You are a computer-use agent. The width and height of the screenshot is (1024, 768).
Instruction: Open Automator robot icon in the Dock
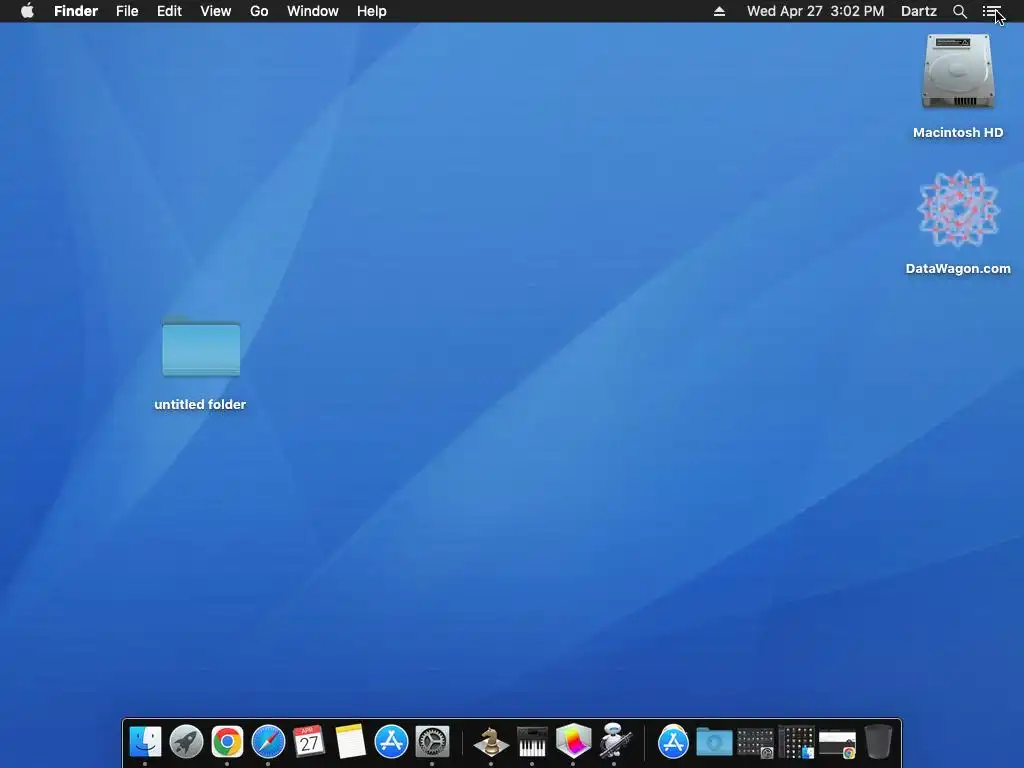point(615,742)
